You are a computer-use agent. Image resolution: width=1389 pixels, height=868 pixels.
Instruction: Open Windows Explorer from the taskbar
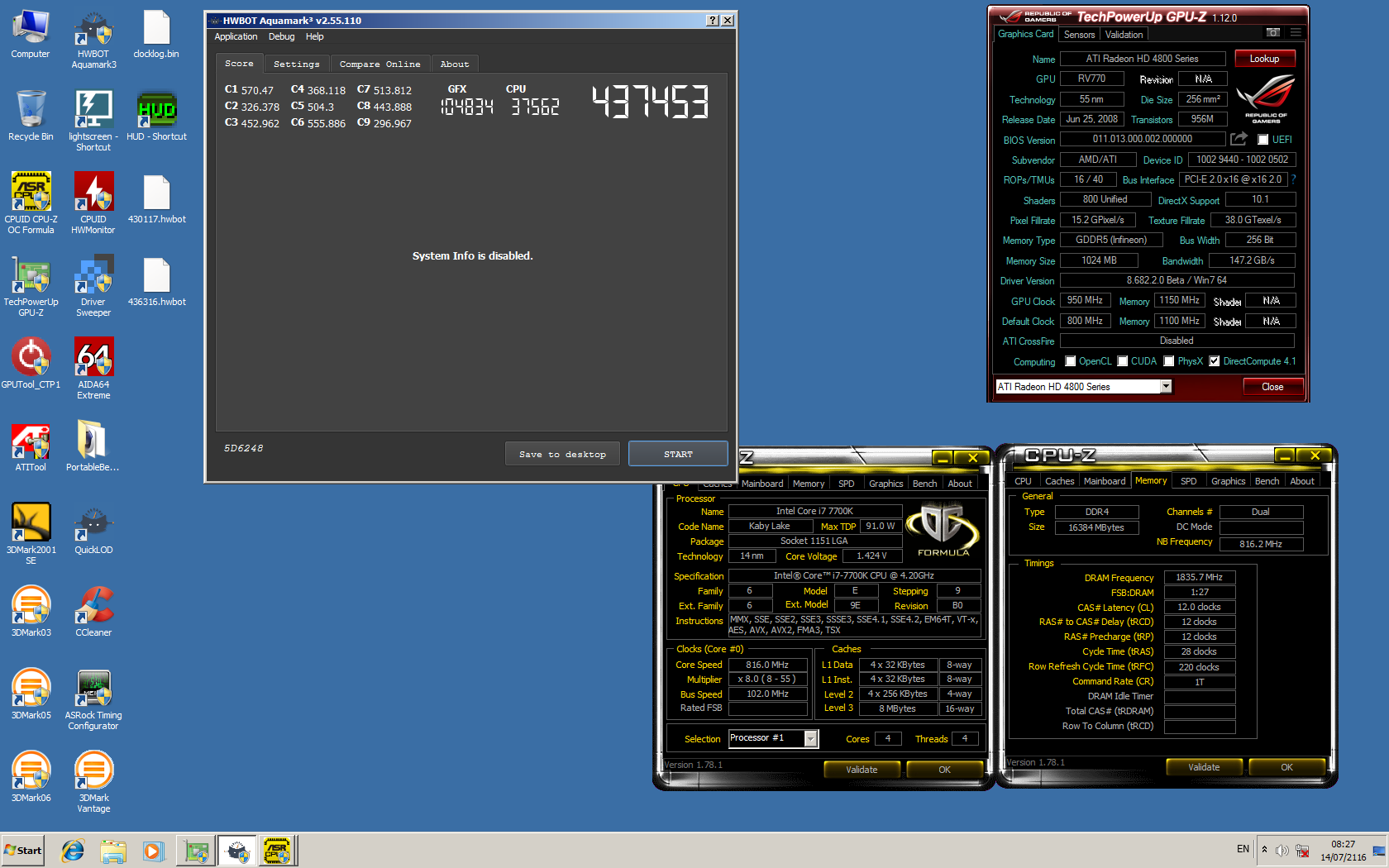tap(113, 851)
